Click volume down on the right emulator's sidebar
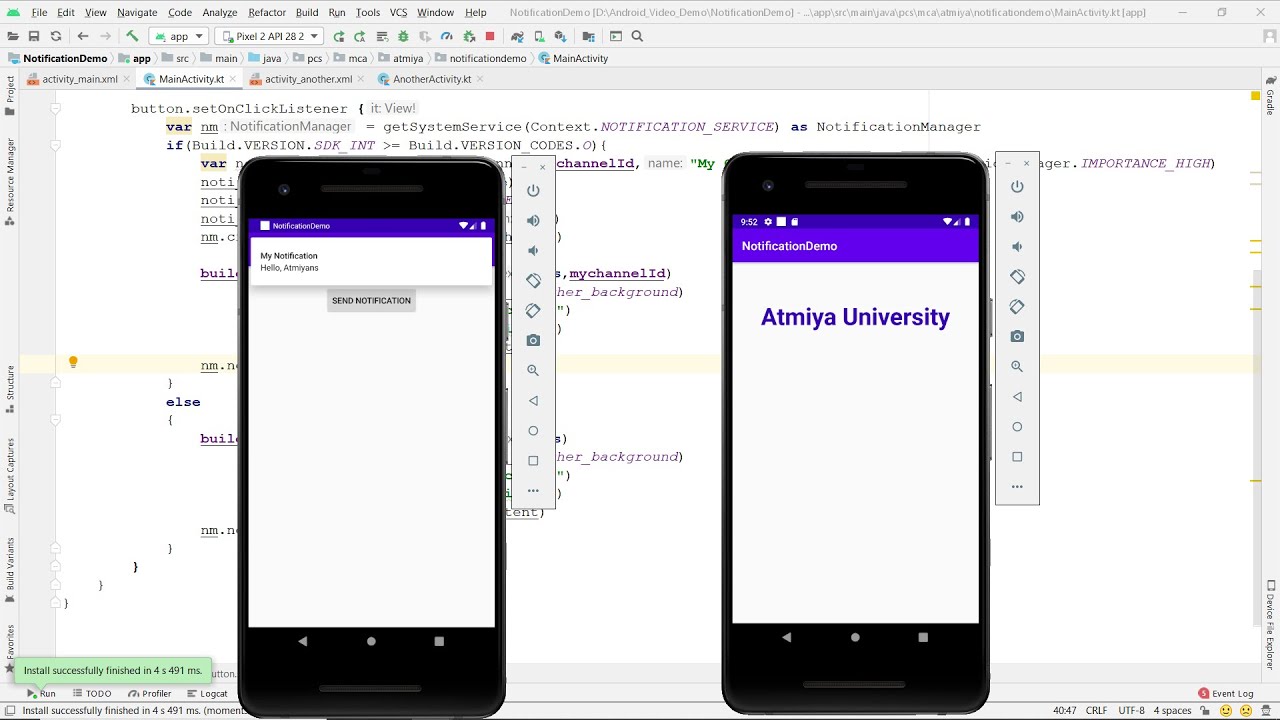The image size is (1280, 720). [x=1017, y=246]
